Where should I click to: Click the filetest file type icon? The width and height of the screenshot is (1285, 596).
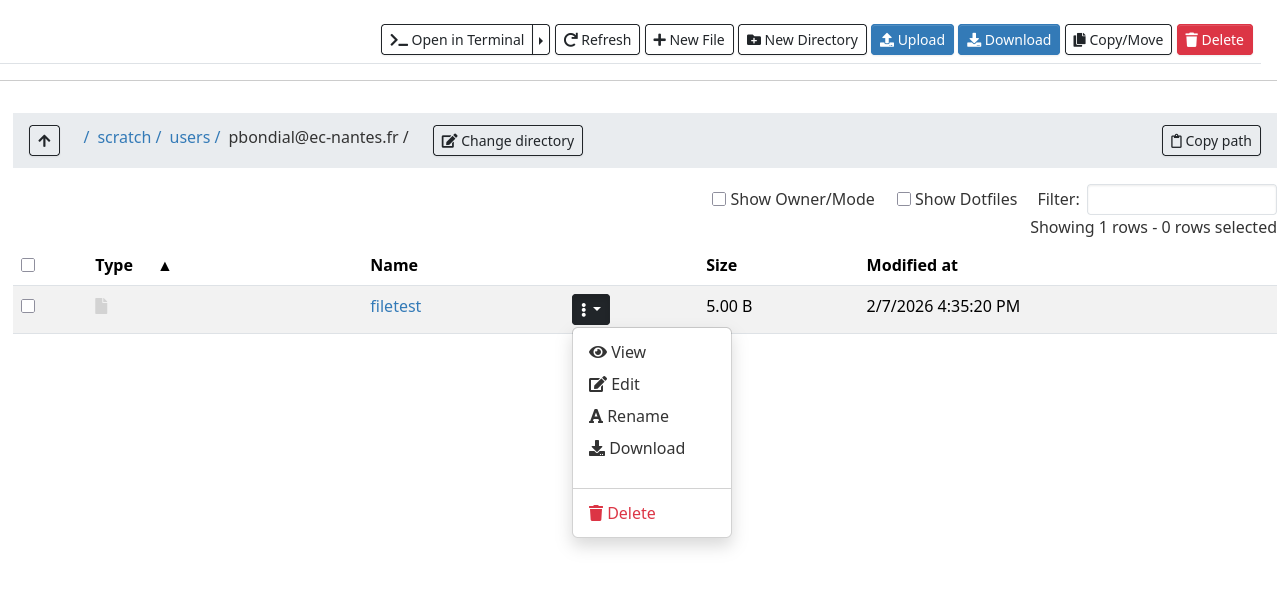101,306
